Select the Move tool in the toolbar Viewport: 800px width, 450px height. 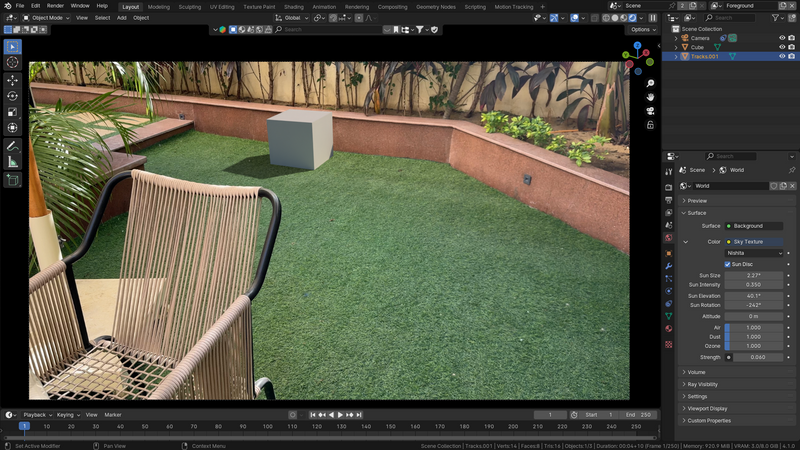(x=13, y=79)
